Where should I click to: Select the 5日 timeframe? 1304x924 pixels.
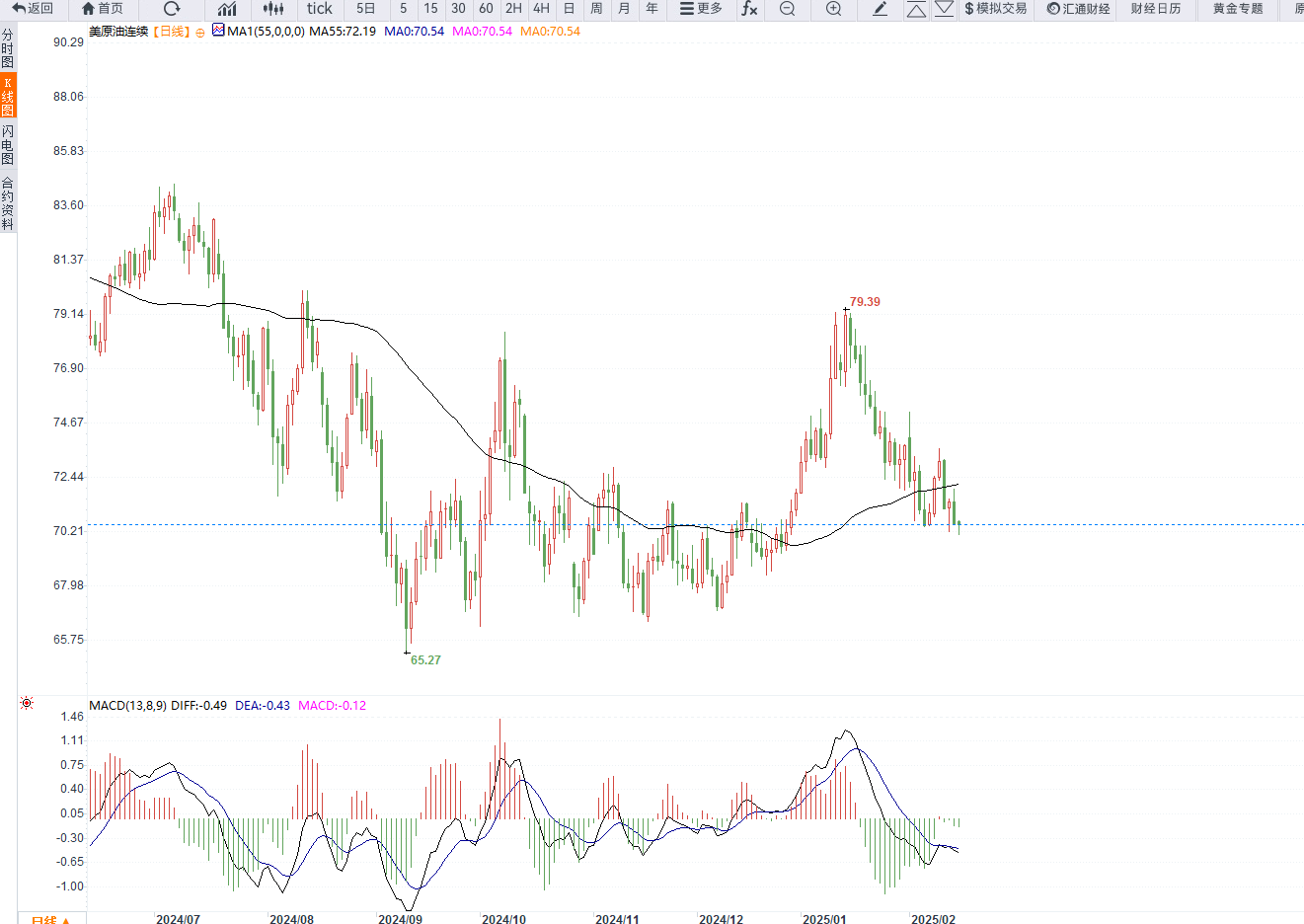[x=366, y=9]
